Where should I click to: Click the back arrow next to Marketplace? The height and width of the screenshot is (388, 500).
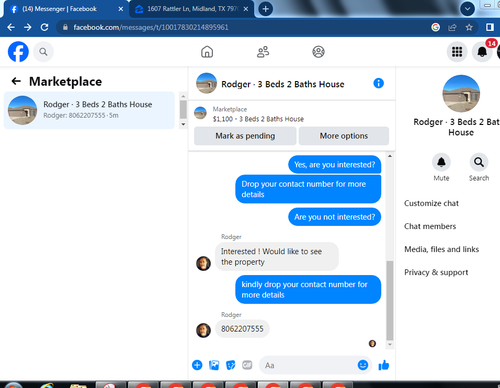16,81
